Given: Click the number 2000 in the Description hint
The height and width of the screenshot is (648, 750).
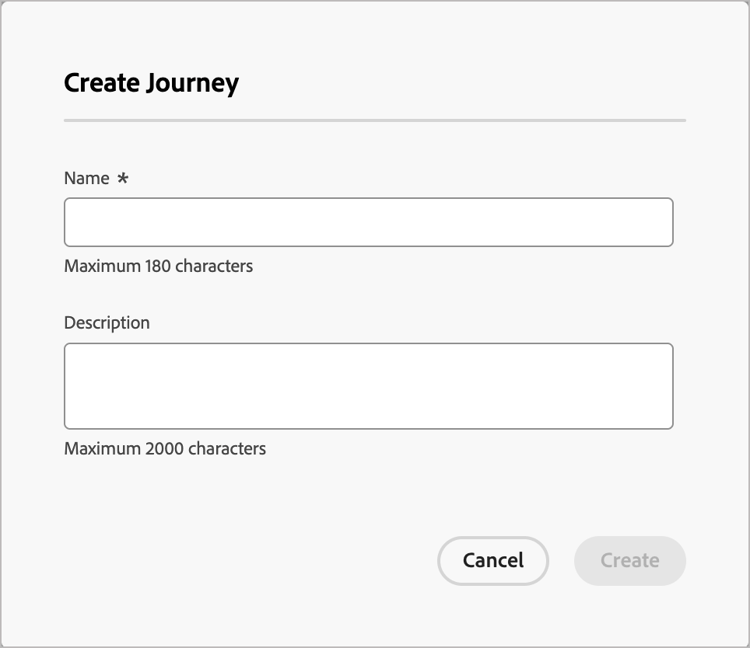Looking at the screenshot, I should [x=165, y=449].
